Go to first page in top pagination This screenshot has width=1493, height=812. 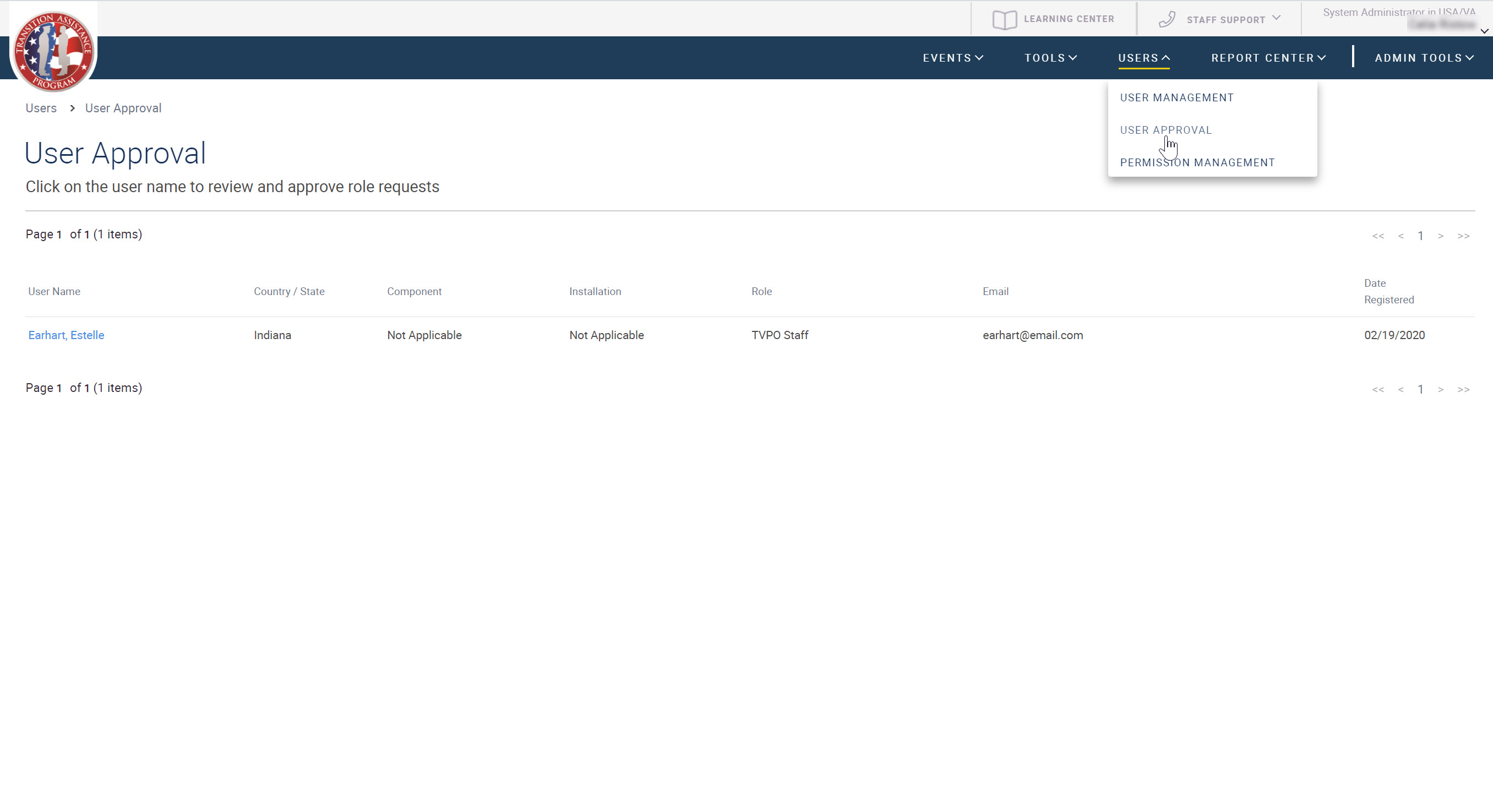coord(1377,236)
